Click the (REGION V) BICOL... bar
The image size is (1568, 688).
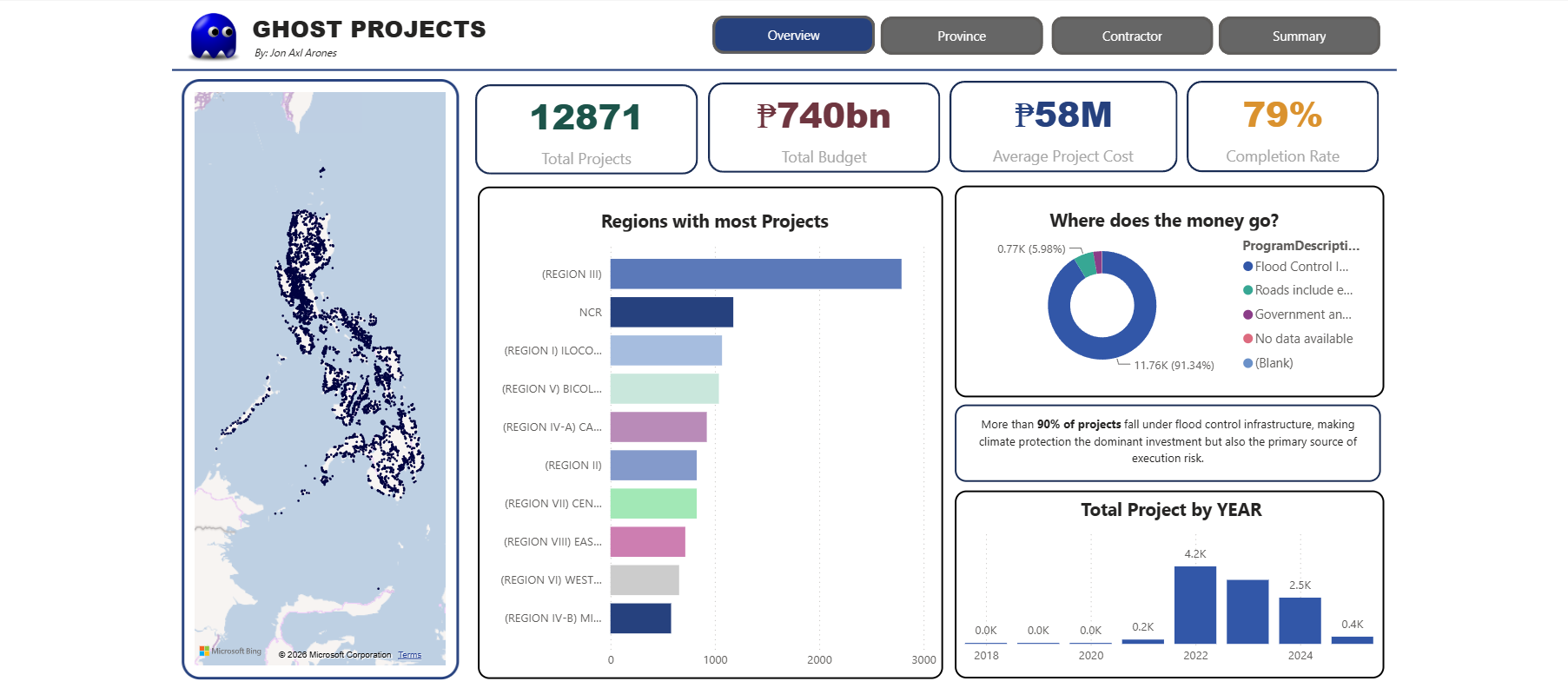[x=665, y=388]
